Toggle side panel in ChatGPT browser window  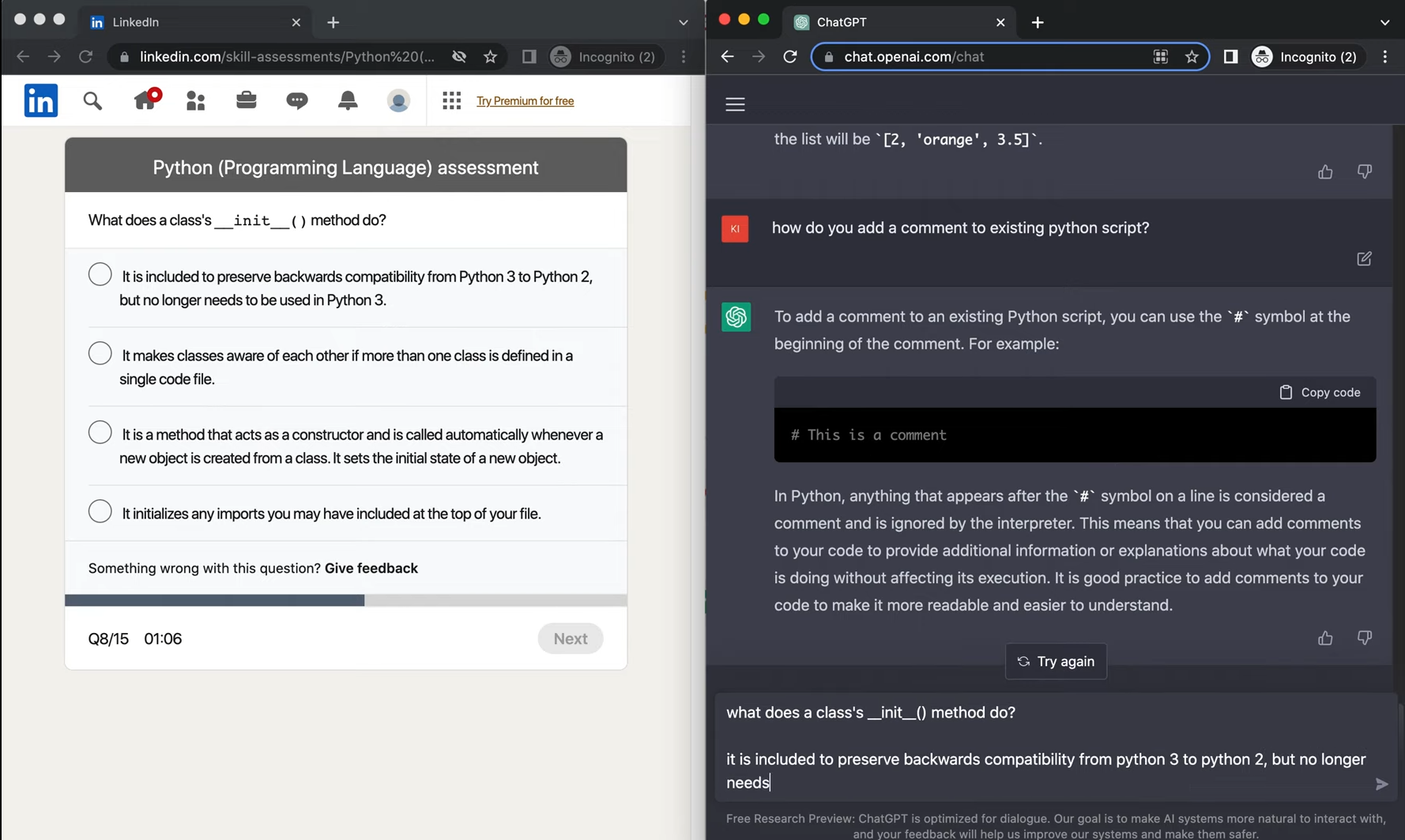point(1230,57)
